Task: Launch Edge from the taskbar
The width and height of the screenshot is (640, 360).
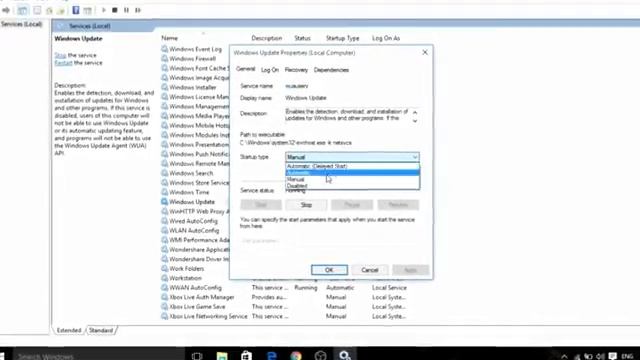Action: tap(271, 356)
